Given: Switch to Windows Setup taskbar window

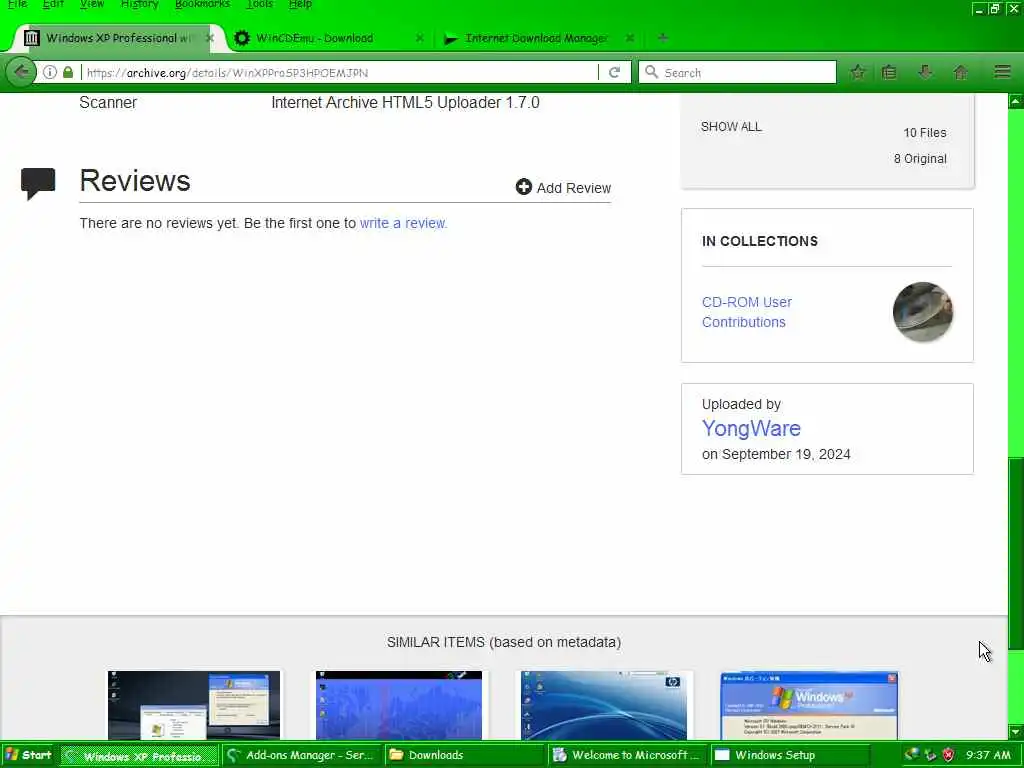Looking at the screenshot, I should click(790, 755).
